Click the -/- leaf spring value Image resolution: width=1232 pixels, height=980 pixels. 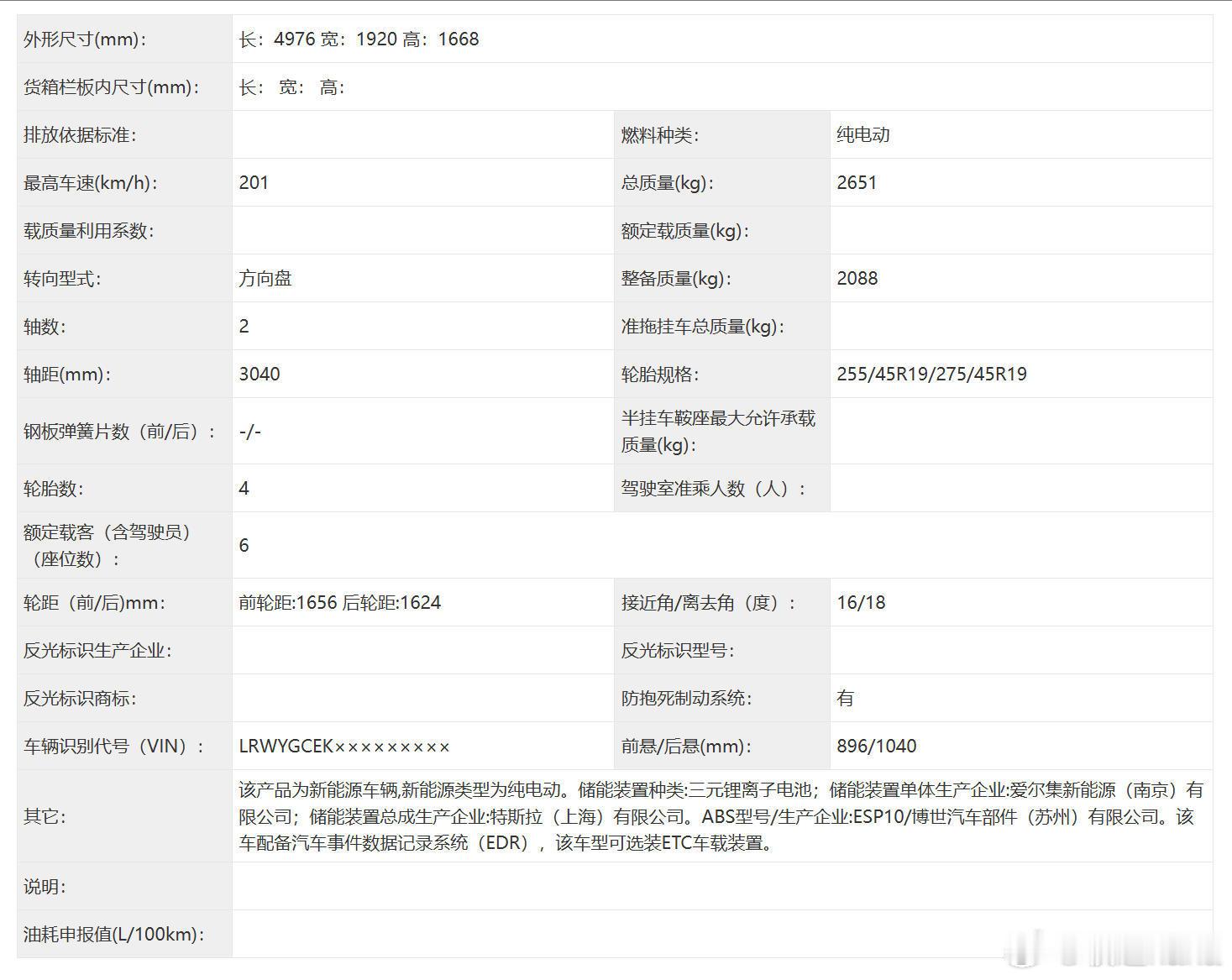[x=250, y=431]
